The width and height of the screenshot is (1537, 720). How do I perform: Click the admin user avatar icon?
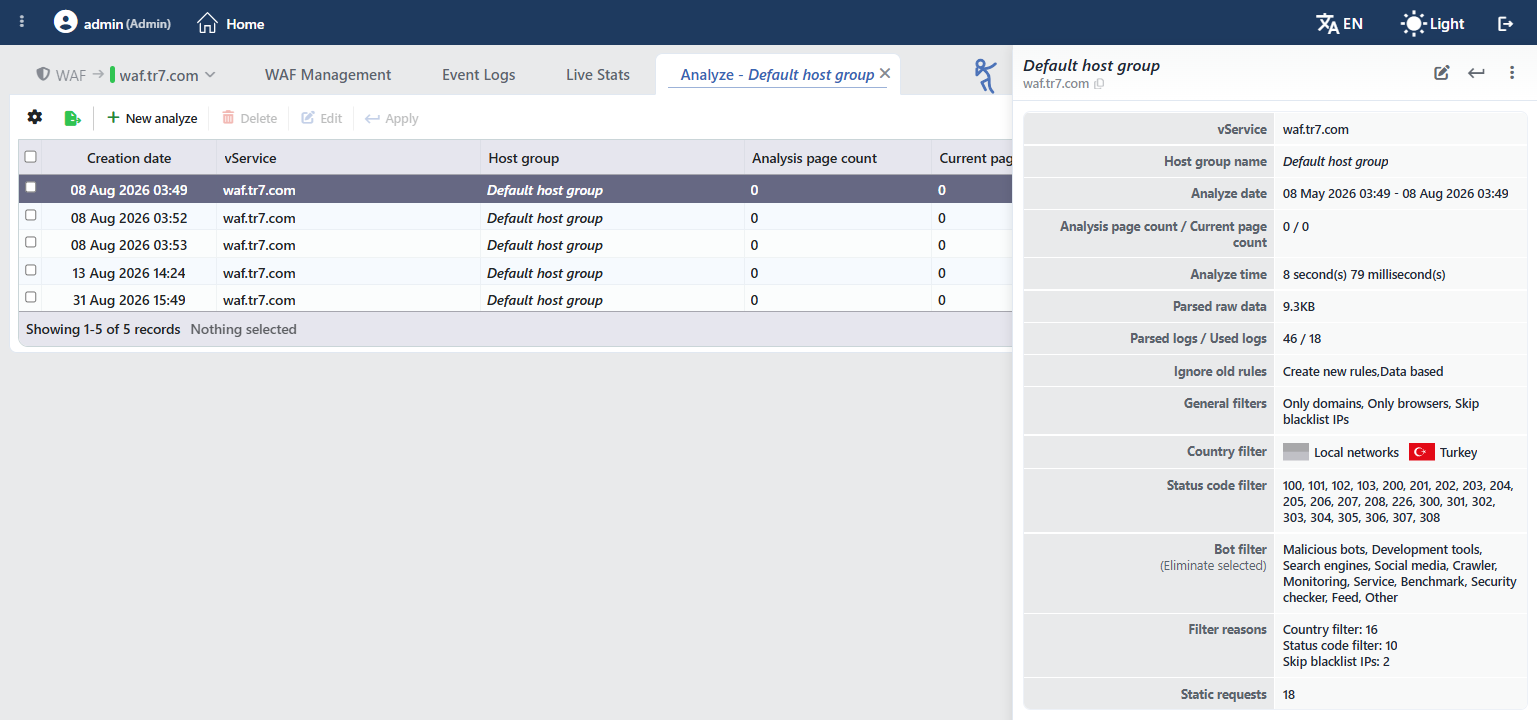65,22
